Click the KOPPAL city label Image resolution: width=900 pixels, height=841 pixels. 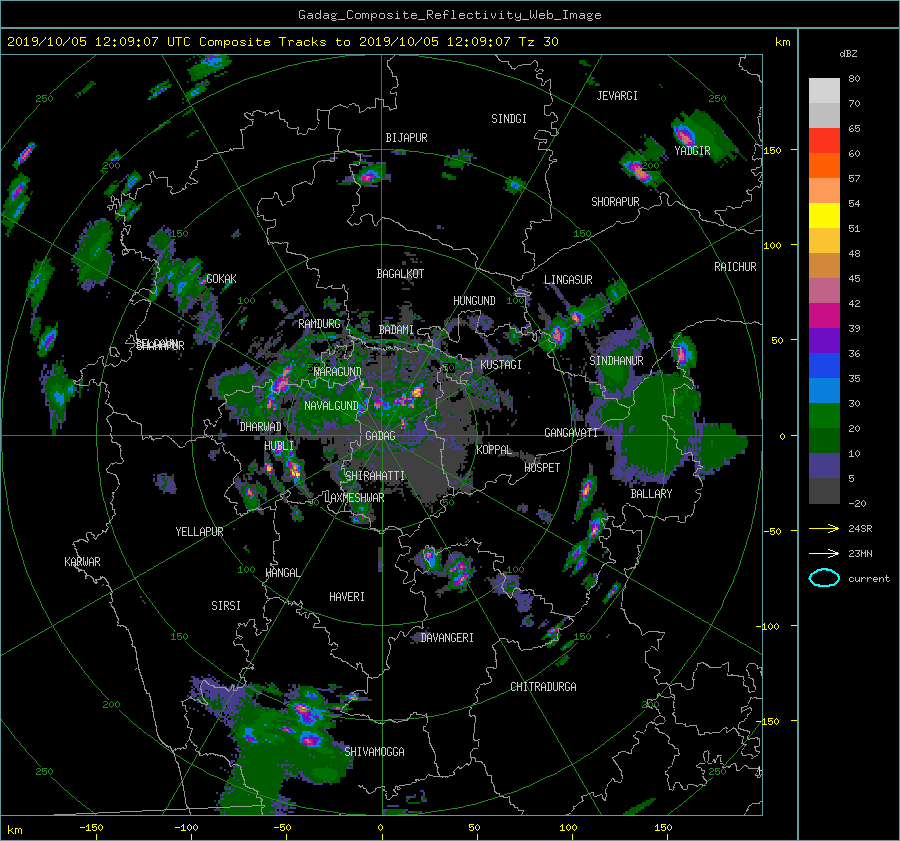494,450
